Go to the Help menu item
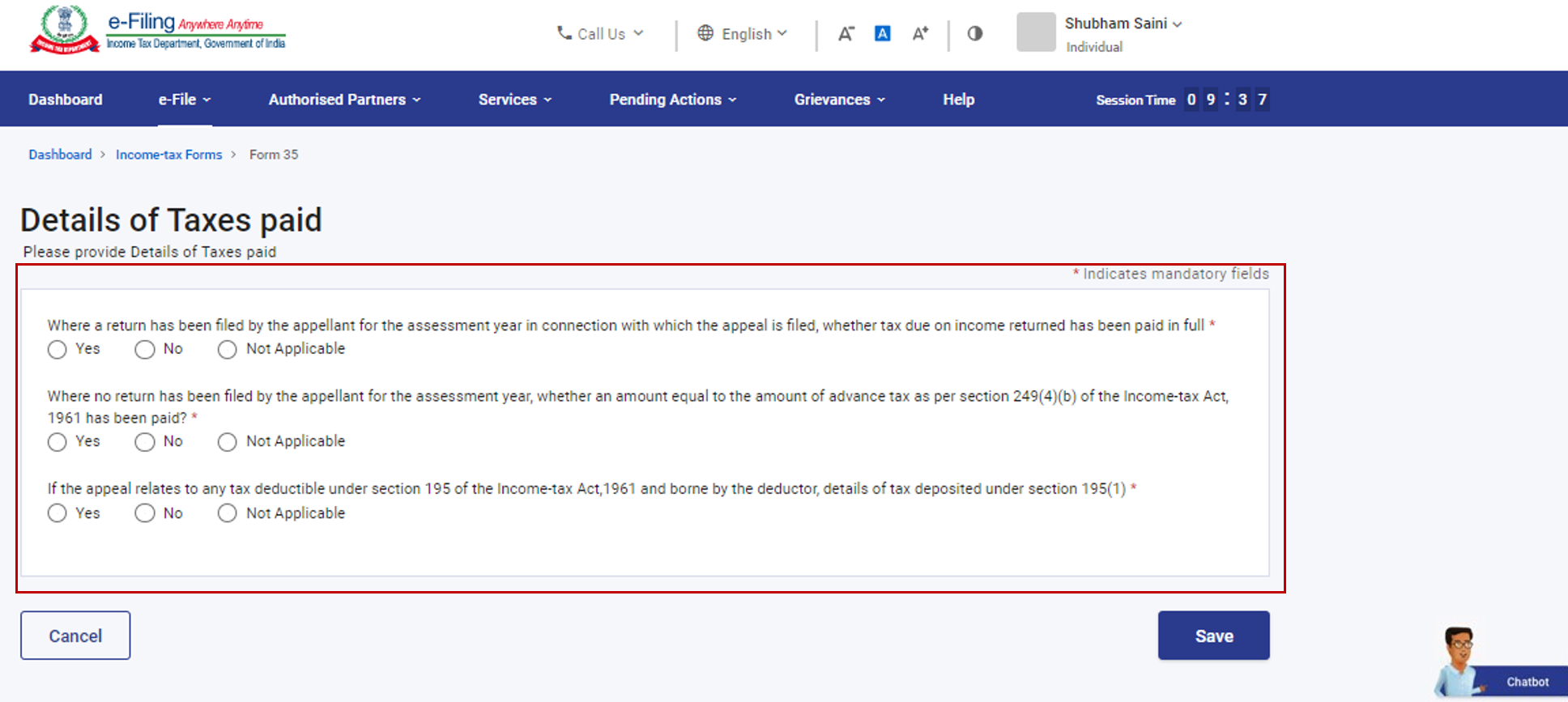 958,100
